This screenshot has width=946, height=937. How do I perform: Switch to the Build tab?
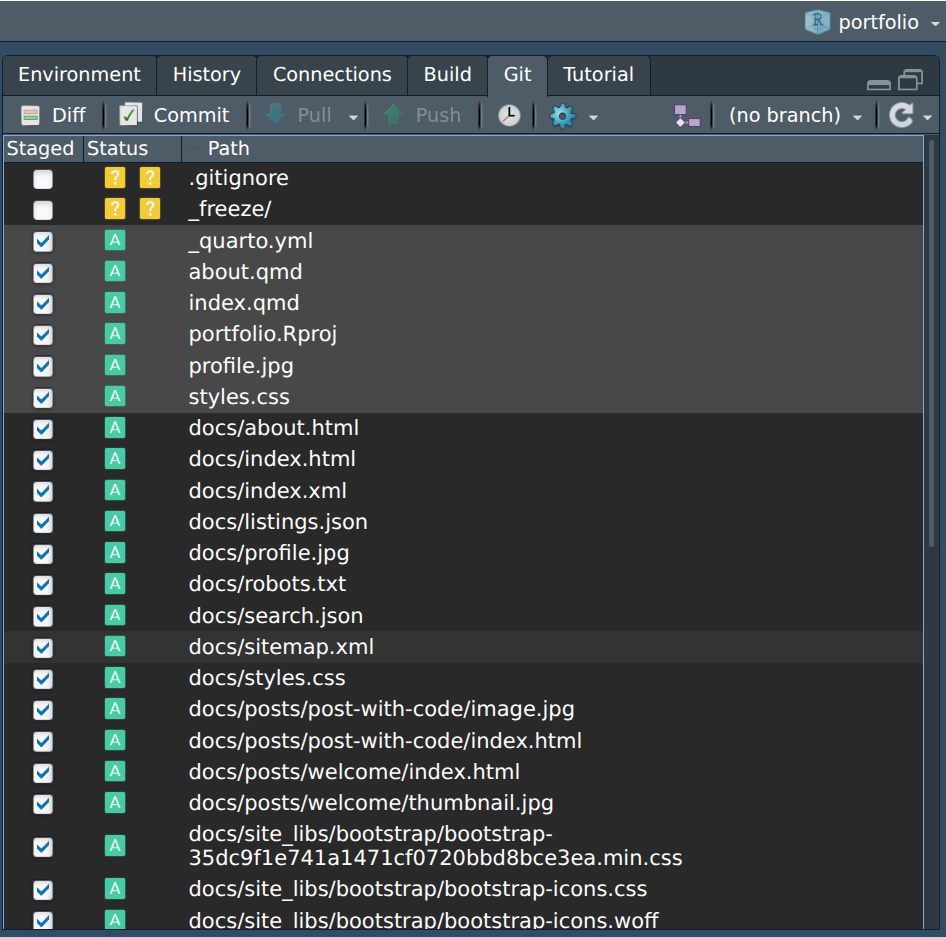click(447, 74)
